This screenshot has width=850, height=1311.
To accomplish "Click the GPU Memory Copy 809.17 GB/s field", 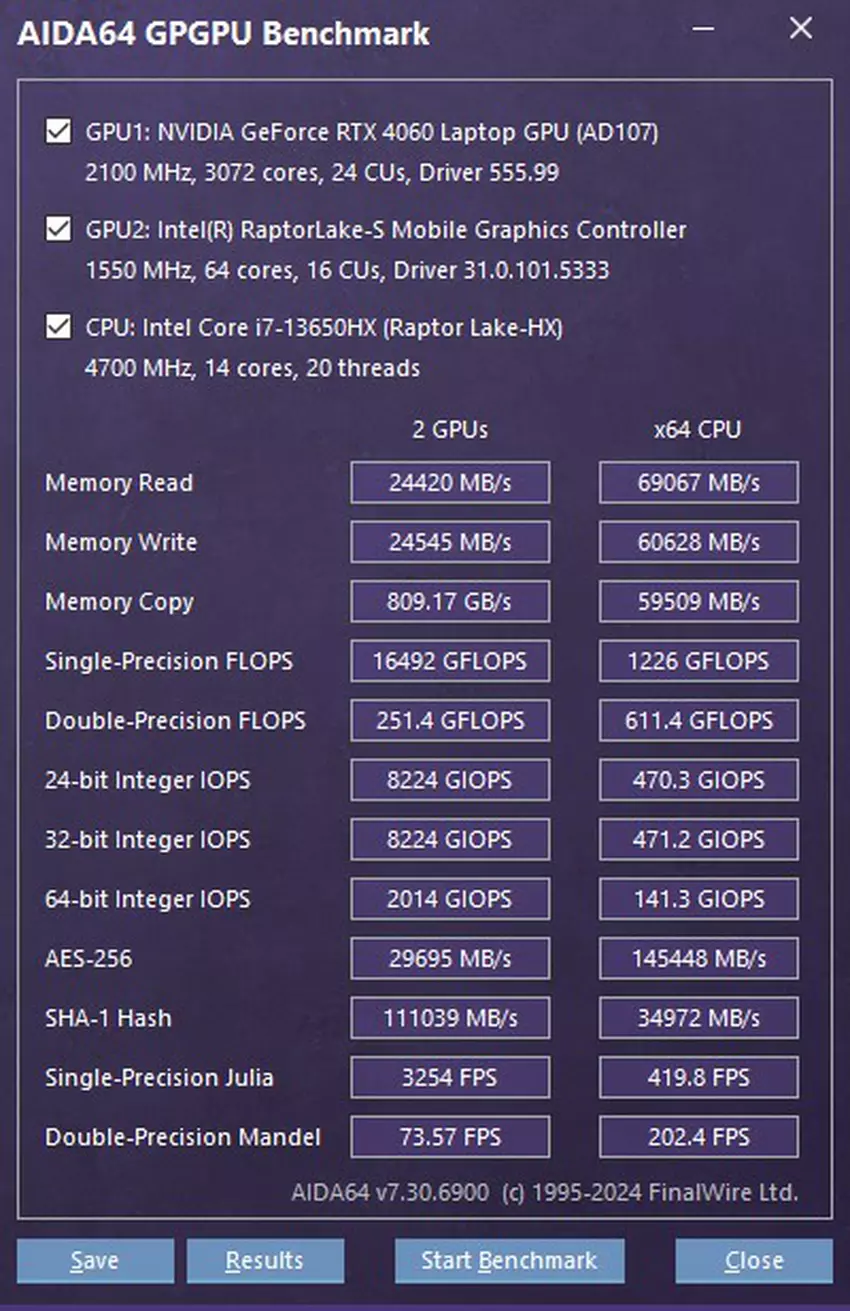I will coord(450,602).
